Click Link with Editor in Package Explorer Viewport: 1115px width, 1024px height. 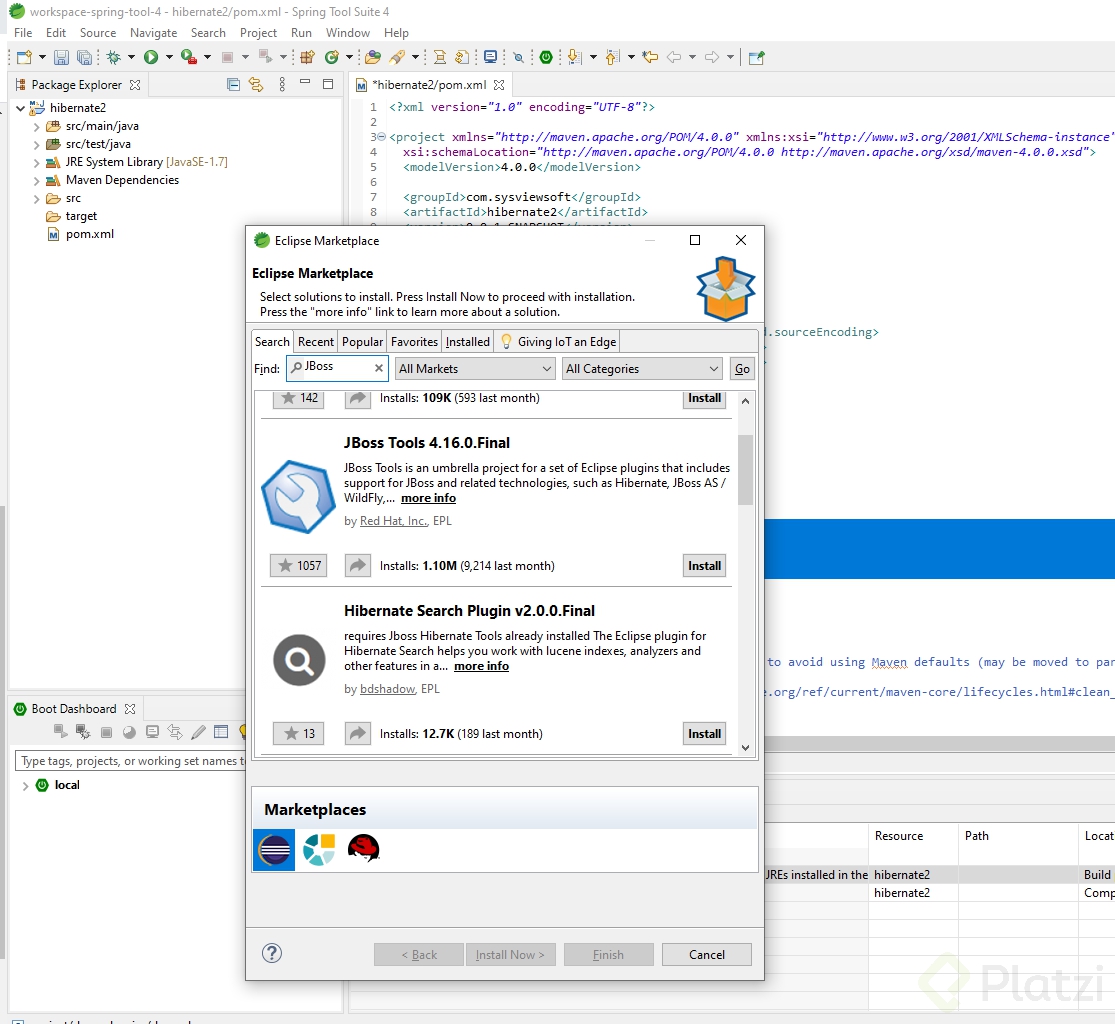pyautogui.click(x=256, y=85)
